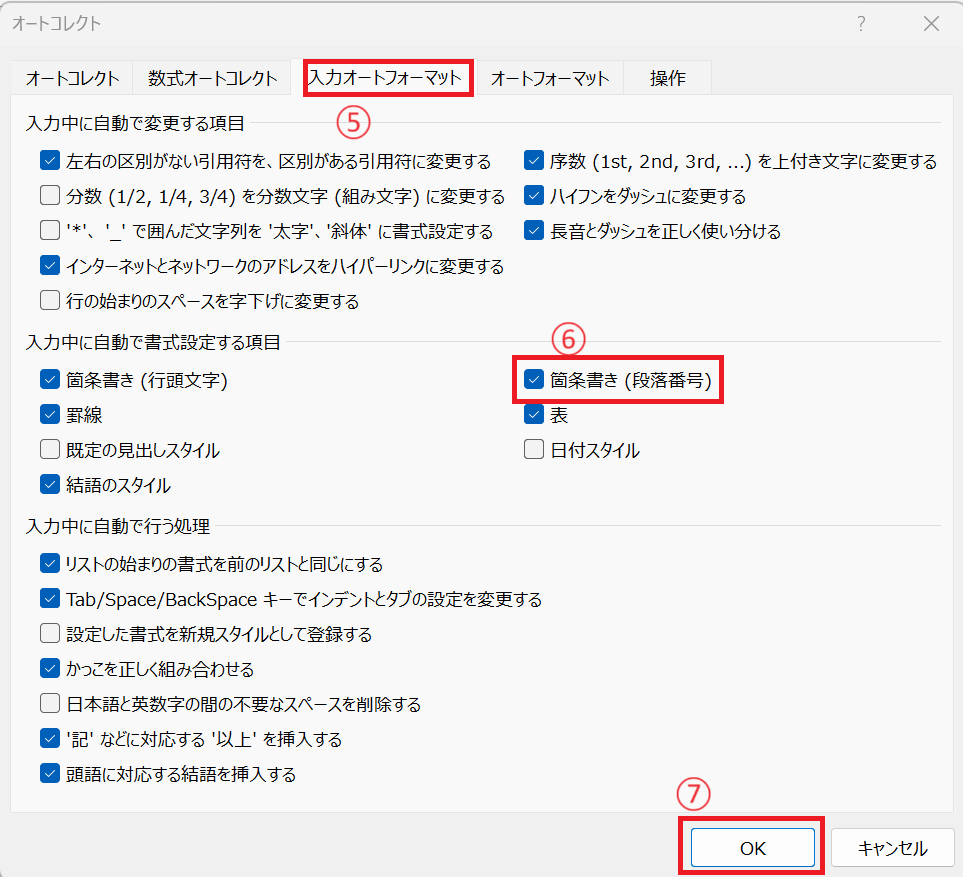Toggle 箇条書き (行頭文字) checkbox

[x=50, y=380]
